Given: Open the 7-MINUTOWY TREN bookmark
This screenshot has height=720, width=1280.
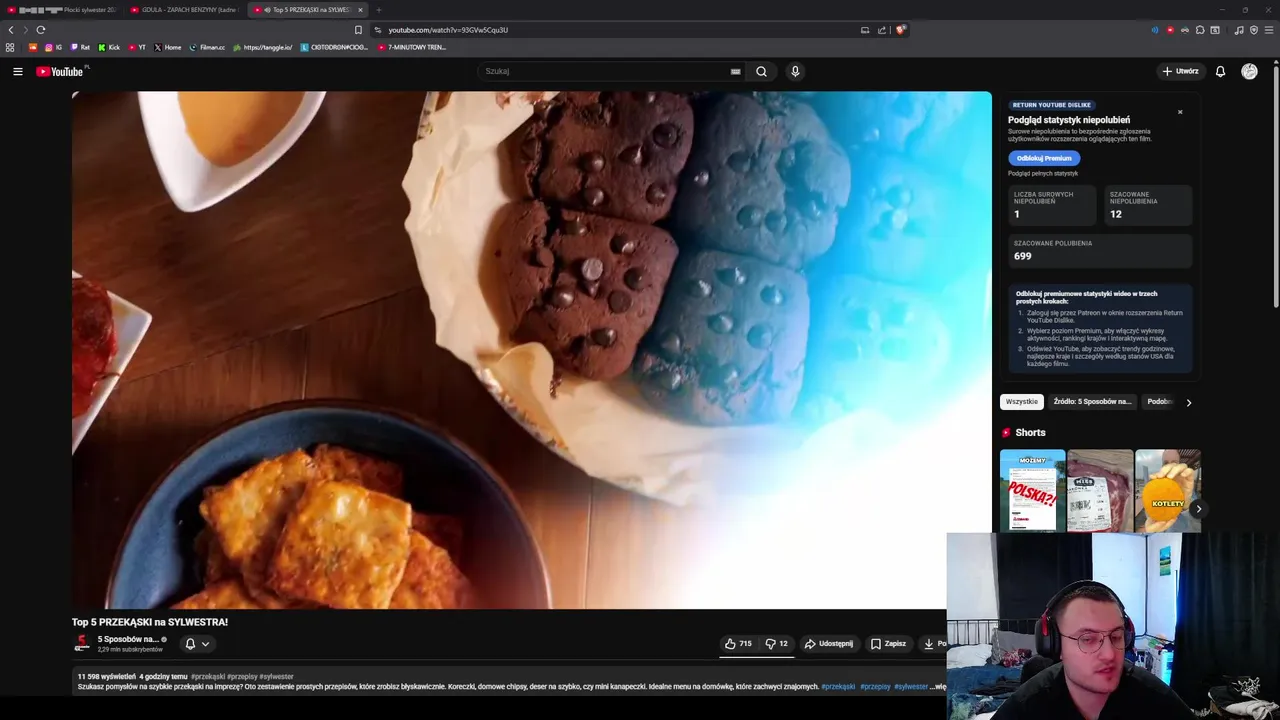Looking at the screenshot, I should point(411,47).
